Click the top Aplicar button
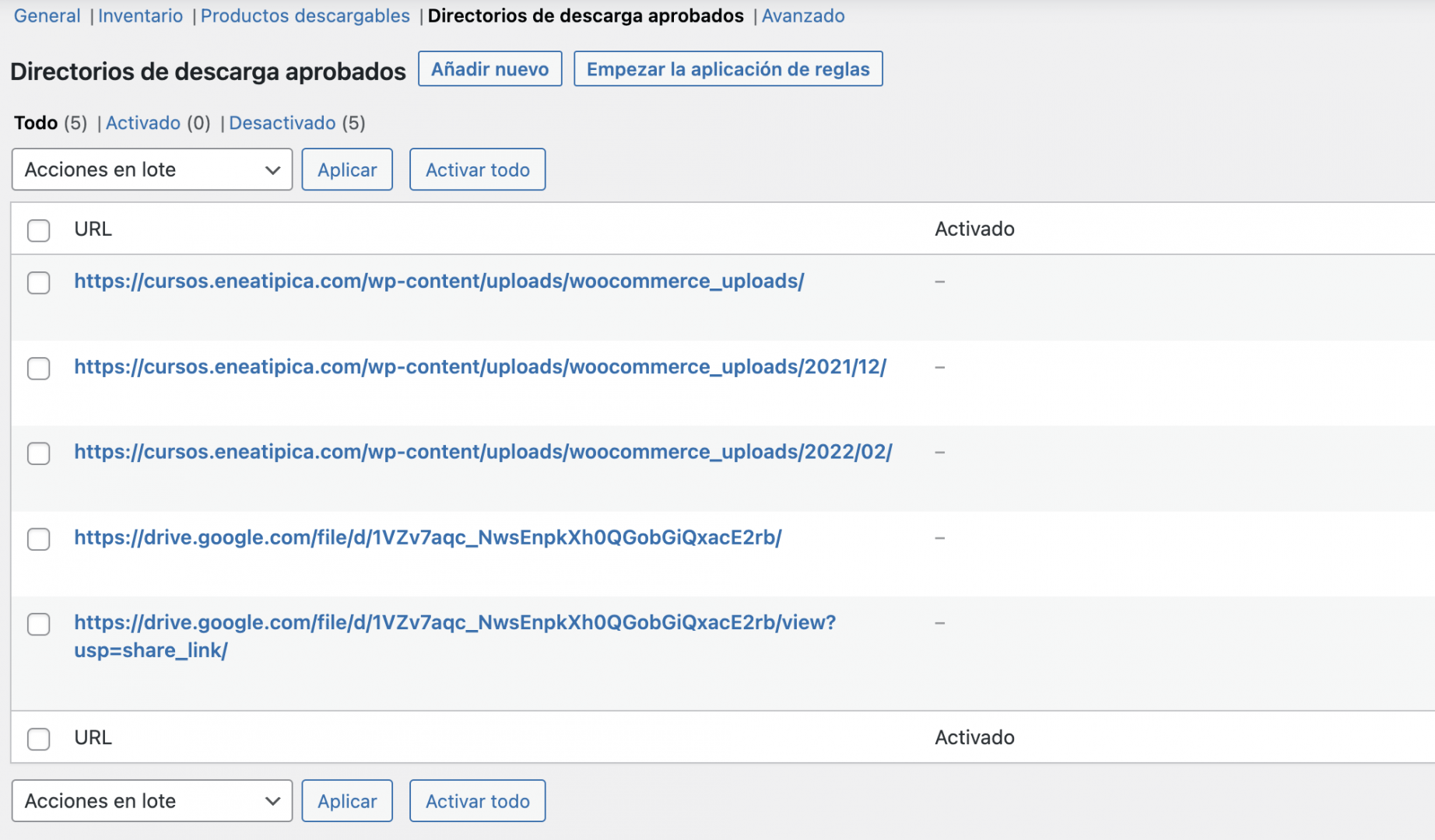This screenshot has height=840, width=1435. pos(347,170)
